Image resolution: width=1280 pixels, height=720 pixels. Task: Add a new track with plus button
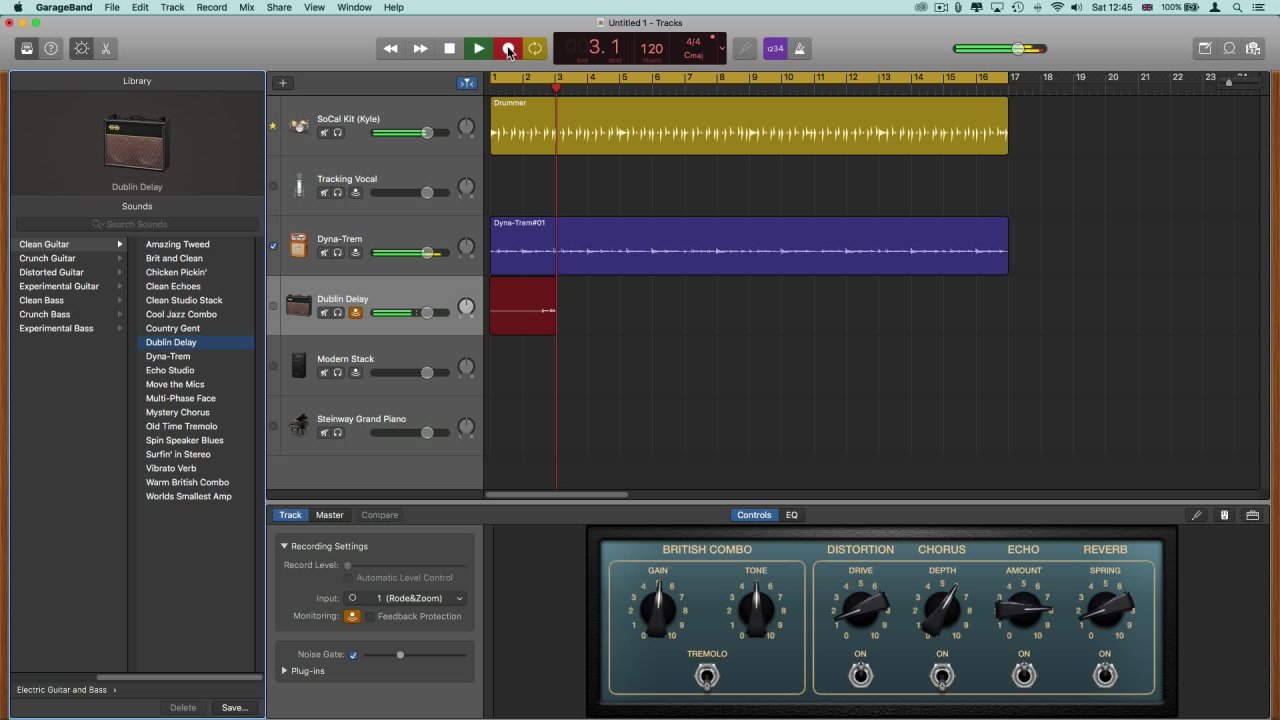coord(283,83)
